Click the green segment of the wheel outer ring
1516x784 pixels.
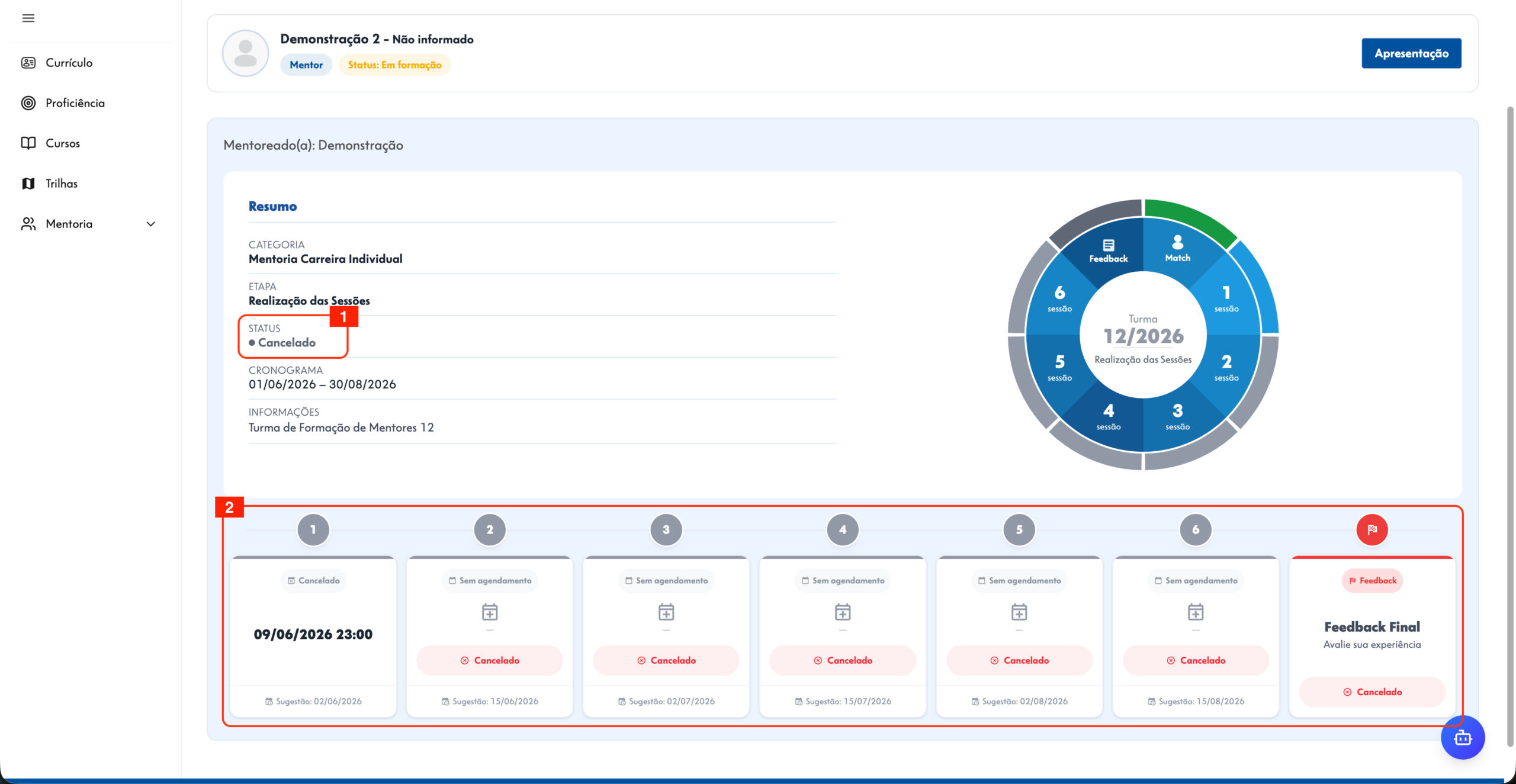1190,220
